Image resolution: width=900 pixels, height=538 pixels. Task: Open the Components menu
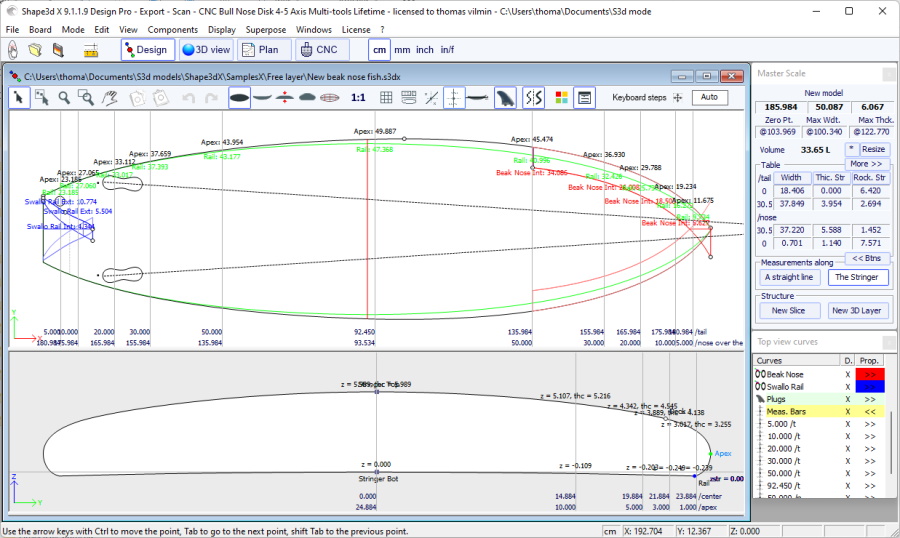(173, 30)
